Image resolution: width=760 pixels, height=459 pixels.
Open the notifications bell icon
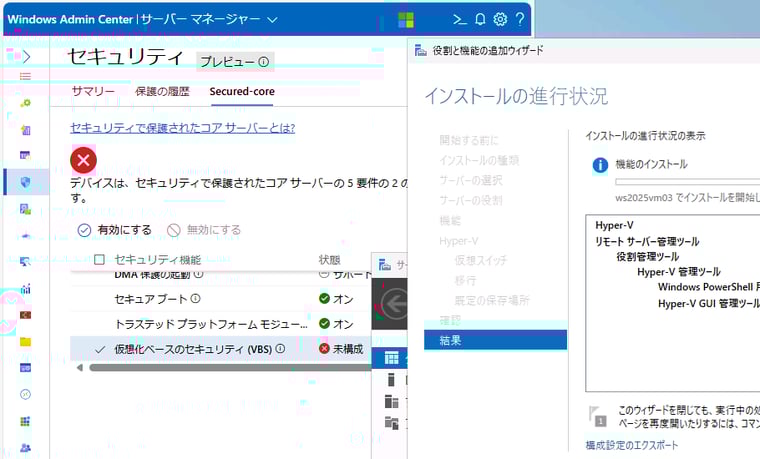[480, 19]
